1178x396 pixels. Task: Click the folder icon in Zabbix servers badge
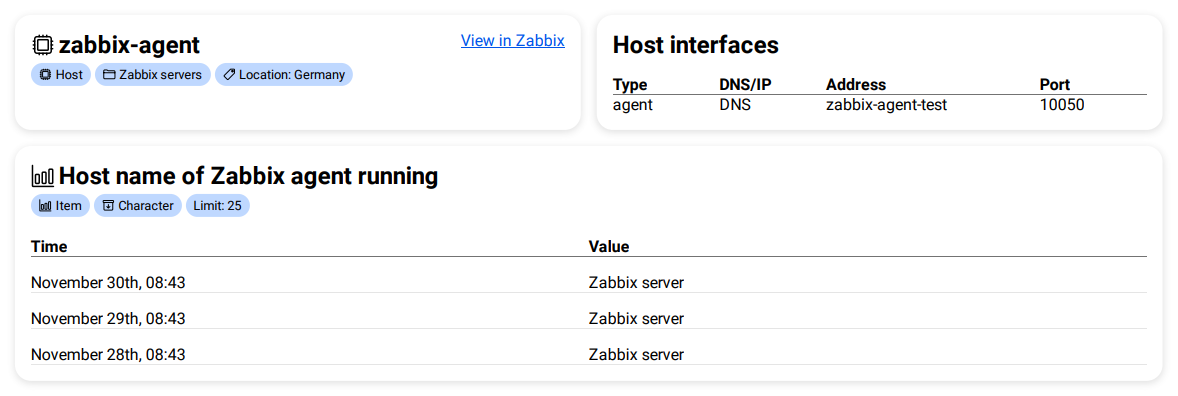[109, 74]
